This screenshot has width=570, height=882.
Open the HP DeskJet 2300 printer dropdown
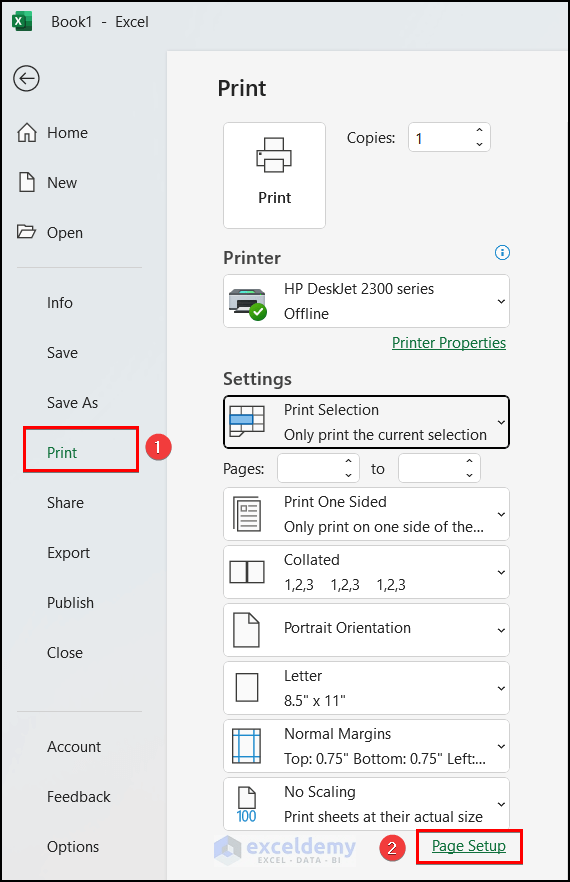point(501,302)
